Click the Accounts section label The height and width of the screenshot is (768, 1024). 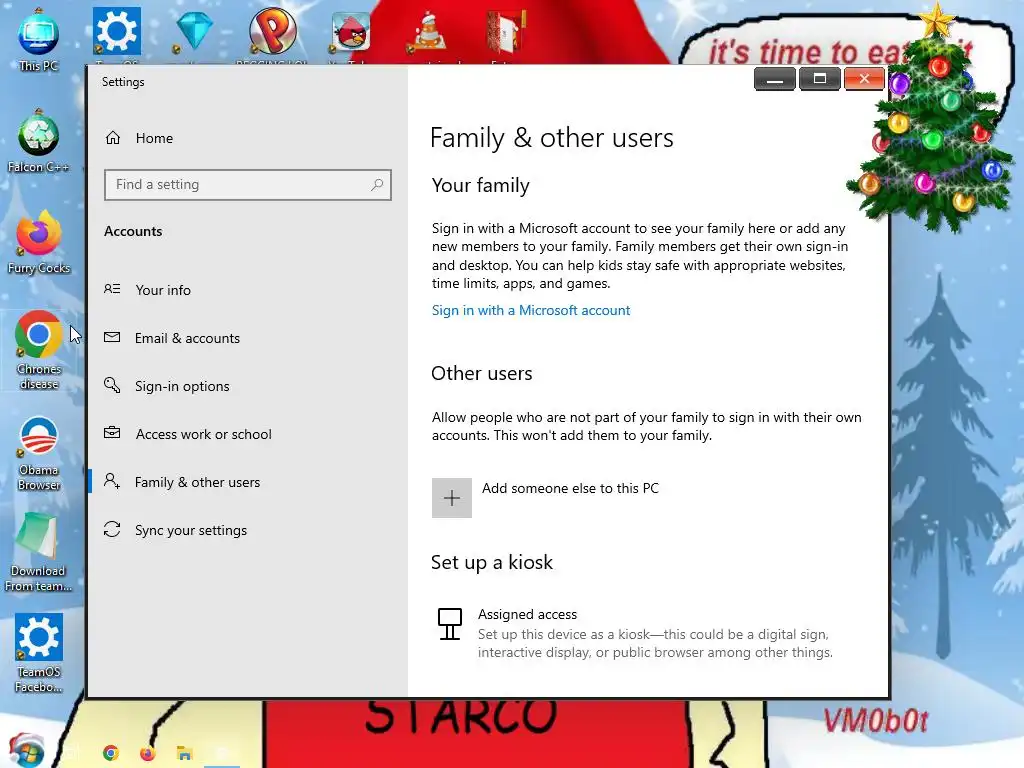[133, 231]
